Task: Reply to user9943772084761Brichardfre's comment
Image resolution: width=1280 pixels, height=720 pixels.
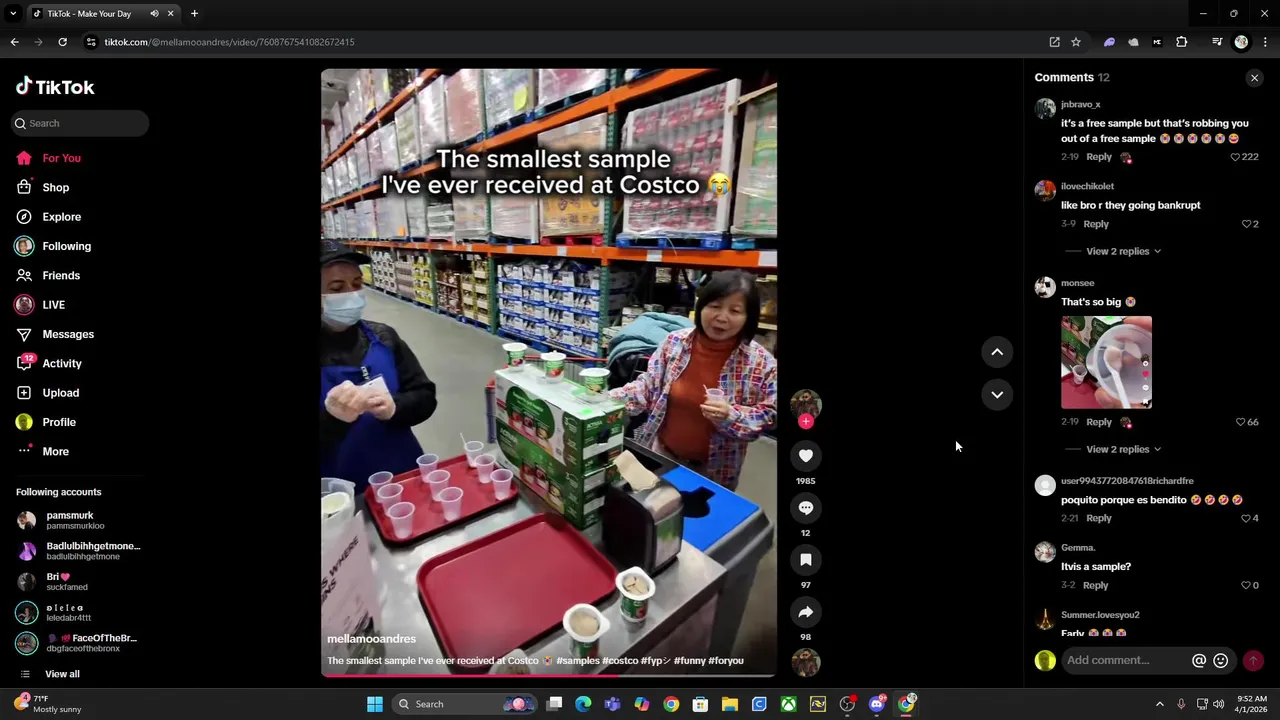Action: [1099, 518]
